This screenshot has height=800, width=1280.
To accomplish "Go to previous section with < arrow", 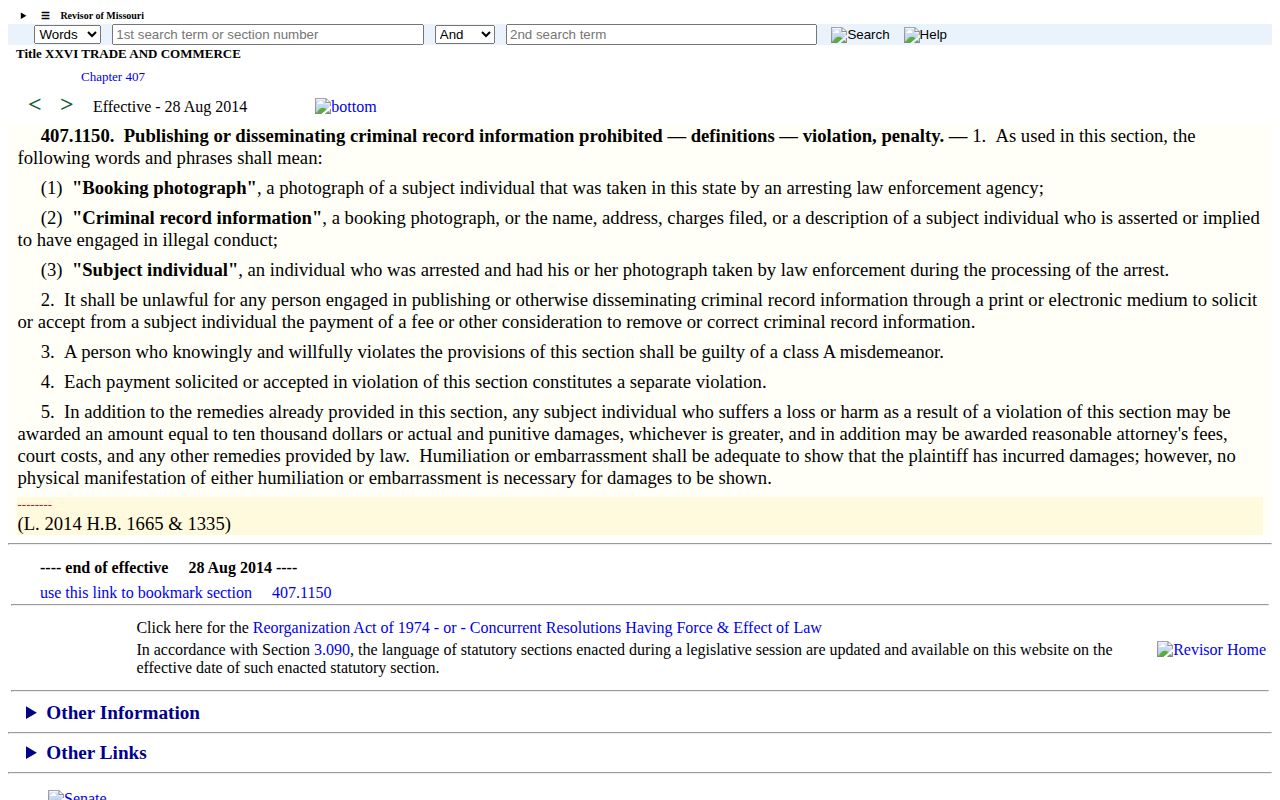I will click(x=35, y=105).
